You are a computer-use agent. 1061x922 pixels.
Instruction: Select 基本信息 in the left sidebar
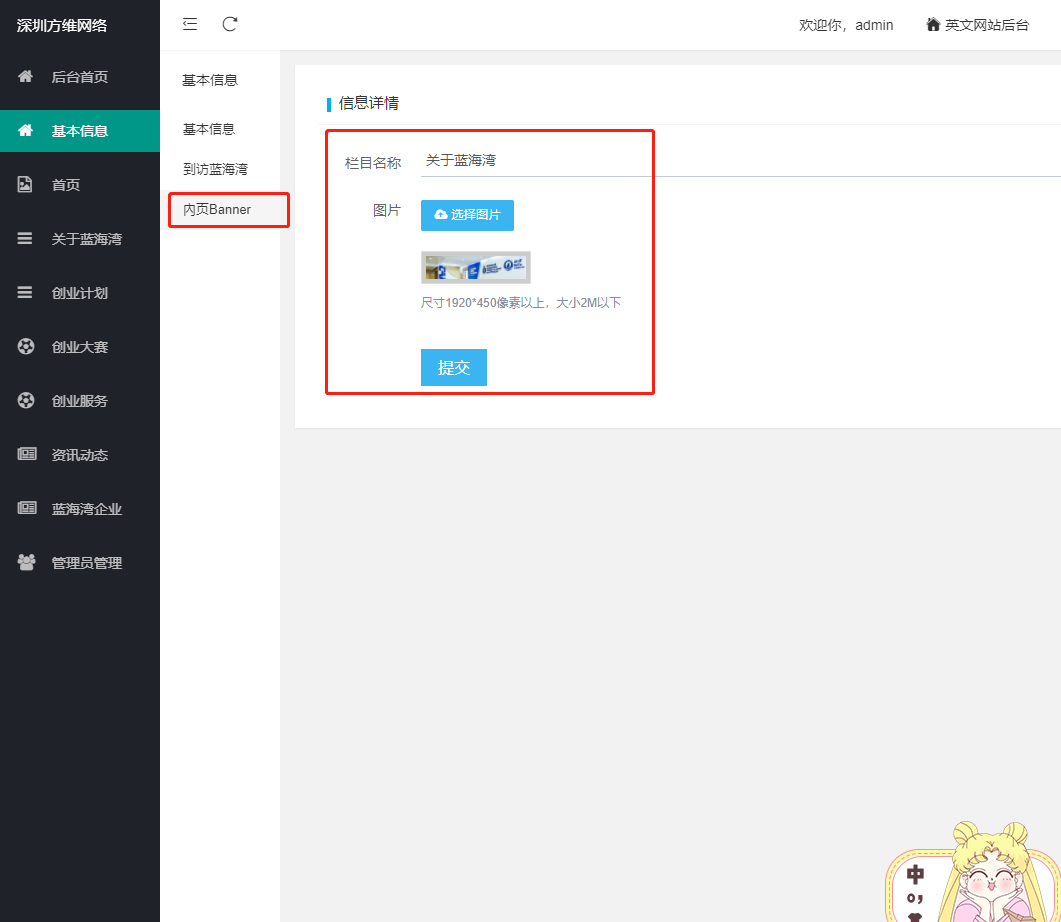(80, 131)
